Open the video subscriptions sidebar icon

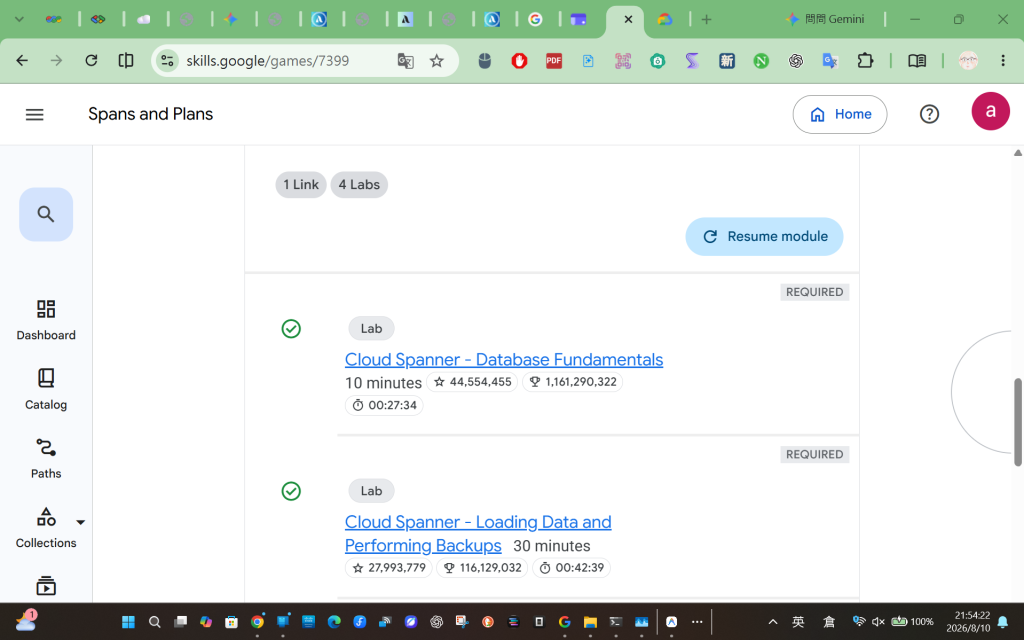pos(46,586)
